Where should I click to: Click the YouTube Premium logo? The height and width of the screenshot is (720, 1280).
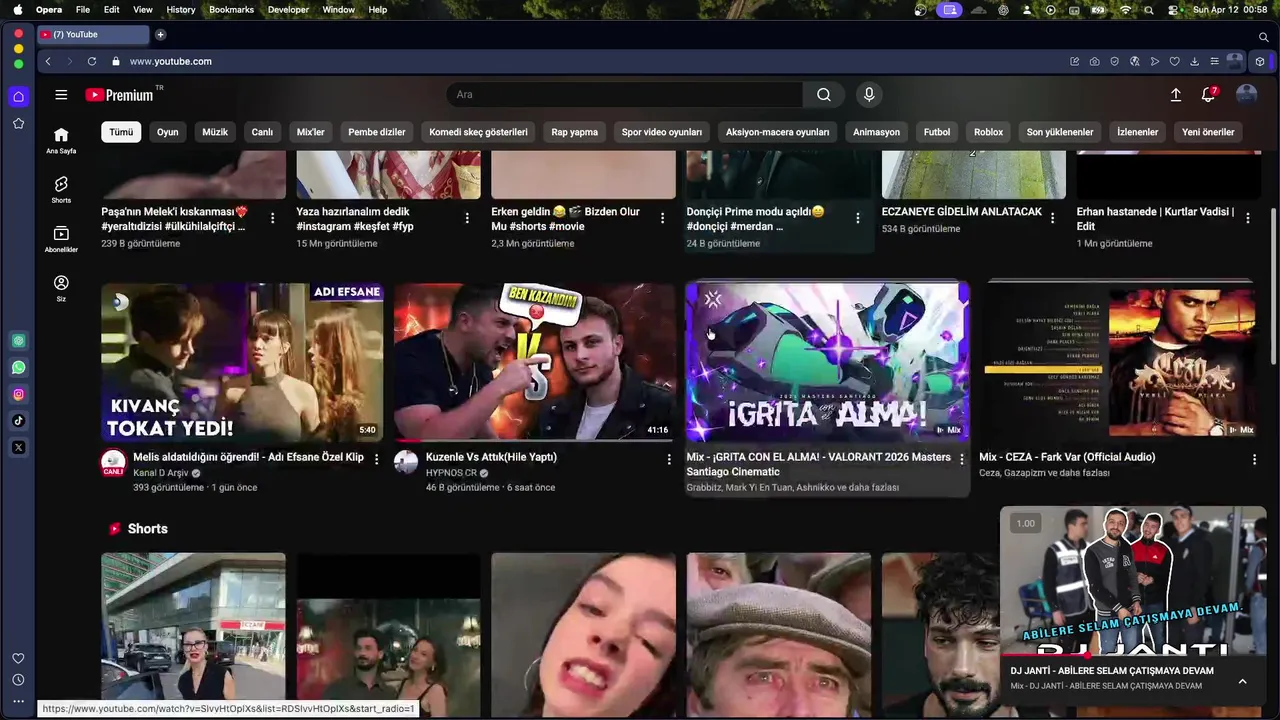(119, 95)
